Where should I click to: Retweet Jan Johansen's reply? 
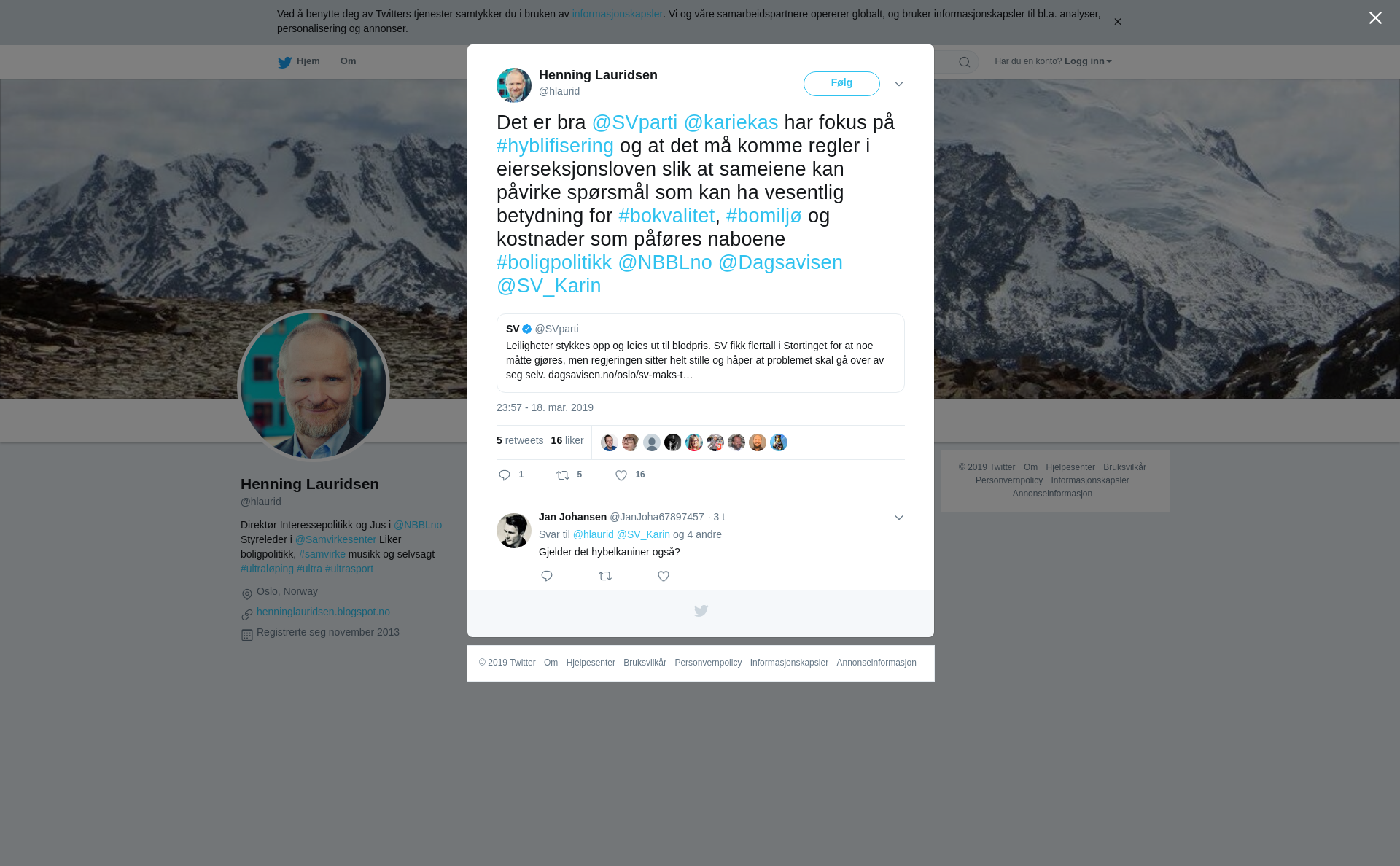point(605,576)
